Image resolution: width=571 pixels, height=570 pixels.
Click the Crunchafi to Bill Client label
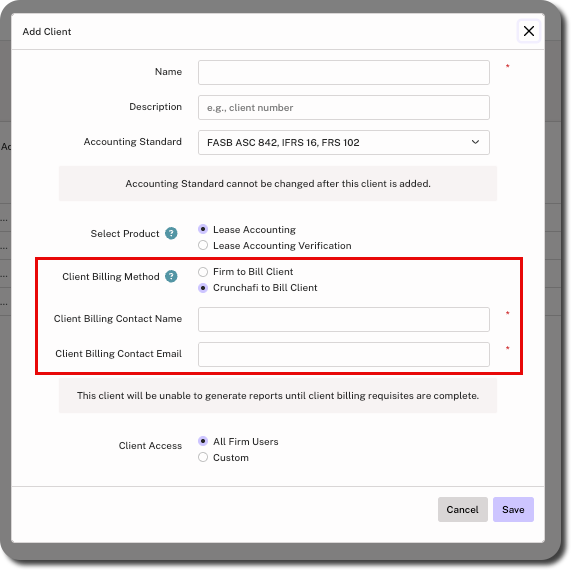[265, 288]
